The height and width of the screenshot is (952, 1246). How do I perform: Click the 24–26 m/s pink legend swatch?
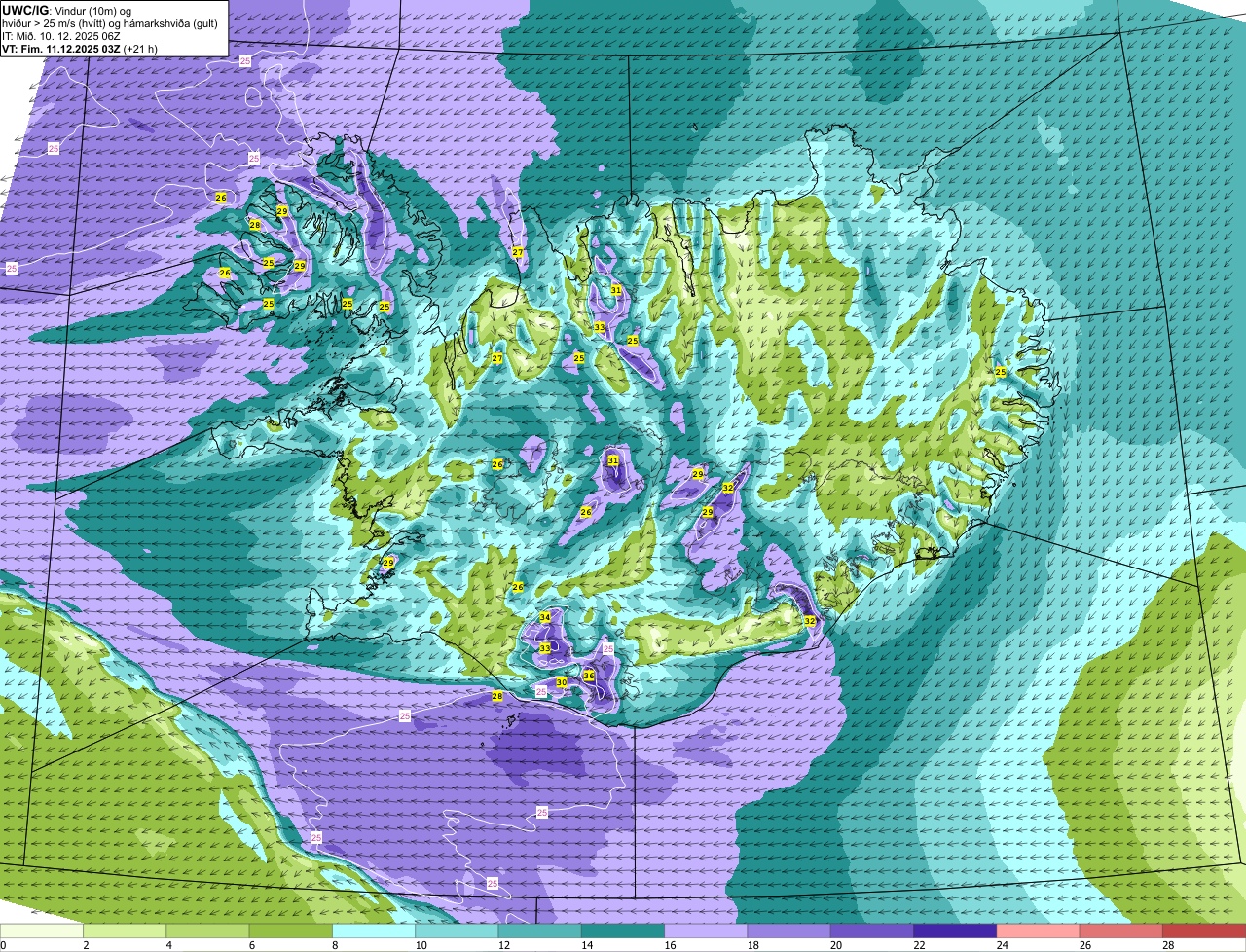[1038, 931]
